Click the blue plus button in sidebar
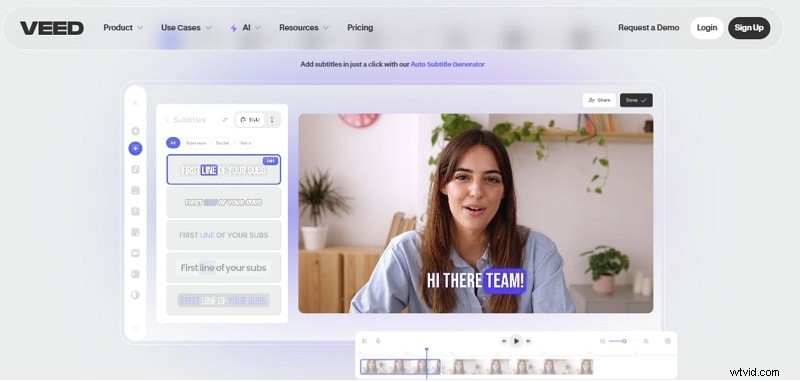 point(135,148)
